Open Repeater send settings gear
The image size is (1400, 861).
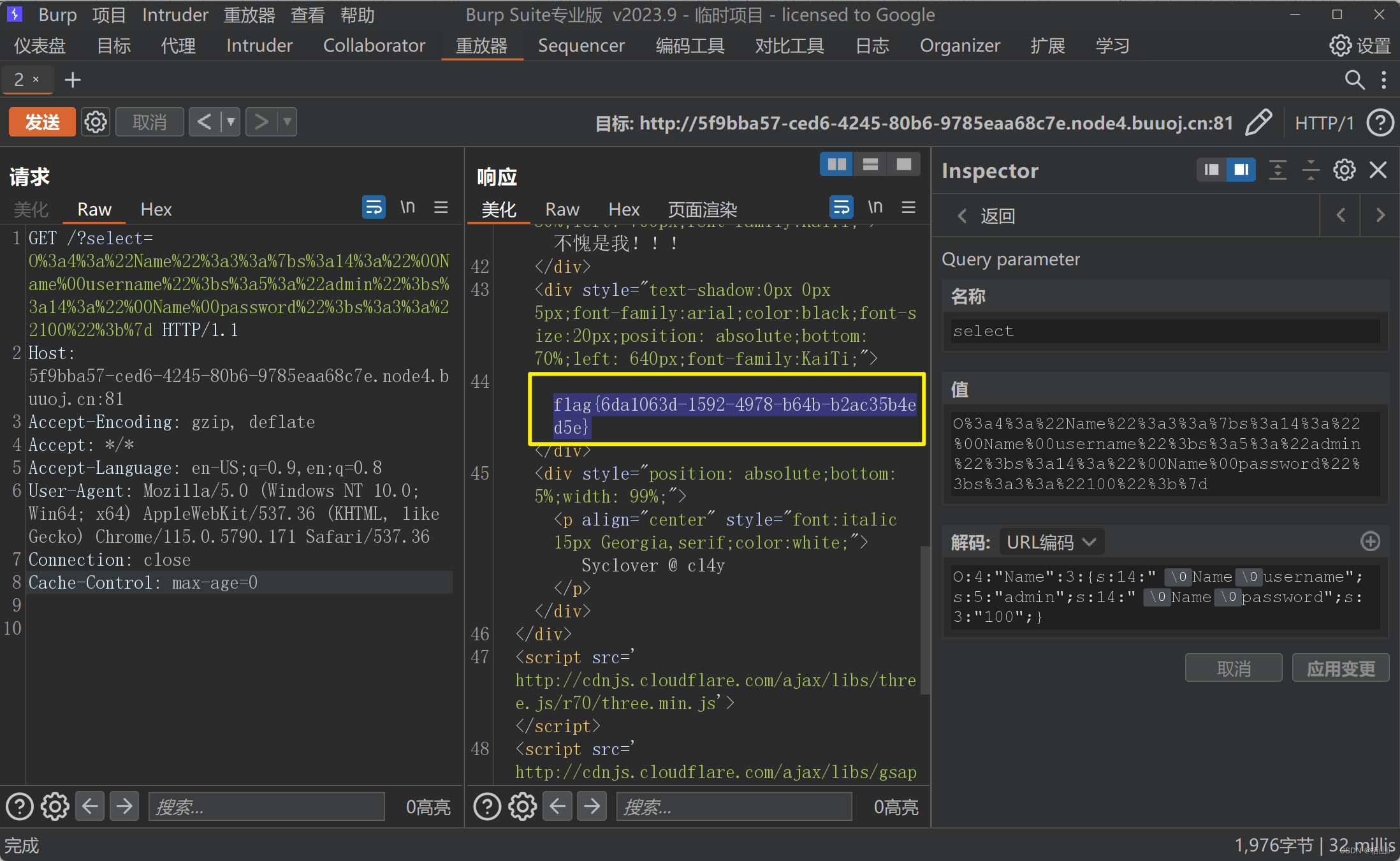tap(96, 122)
